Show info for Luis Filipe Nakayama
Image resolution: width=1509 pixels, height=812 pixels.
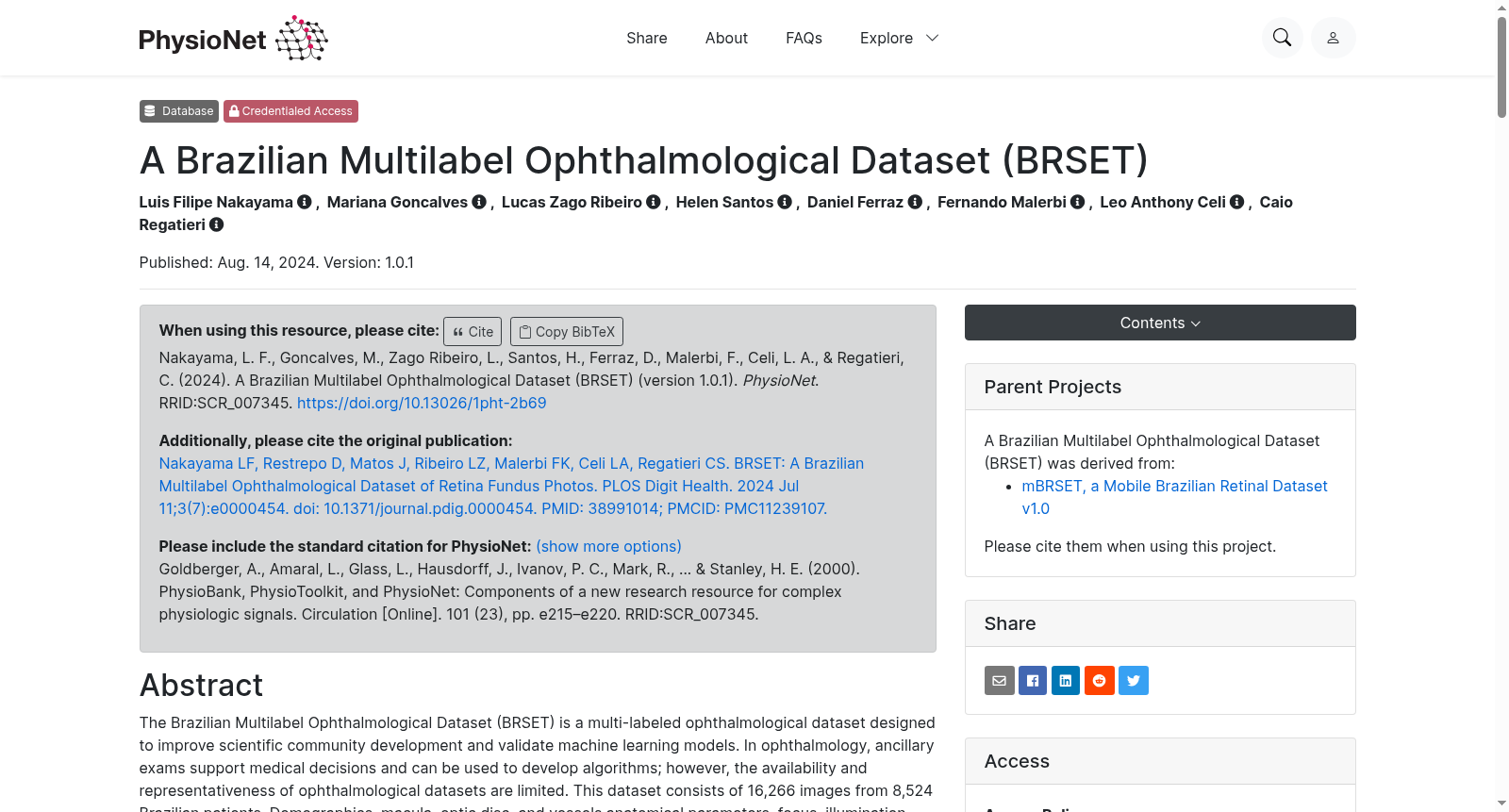[x=305, y=202]
